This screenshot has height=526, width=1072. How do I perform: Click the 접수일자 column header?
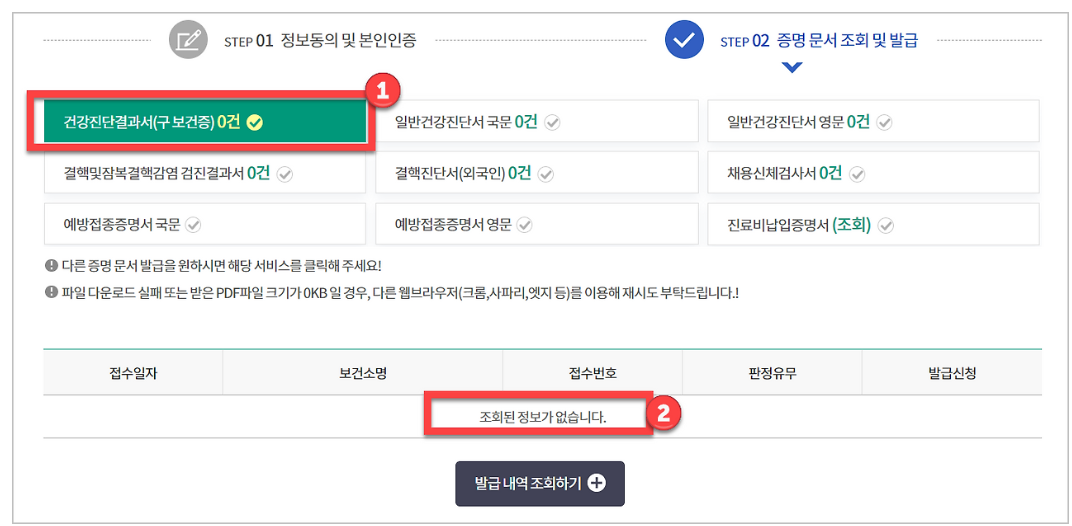click(133, 373)
